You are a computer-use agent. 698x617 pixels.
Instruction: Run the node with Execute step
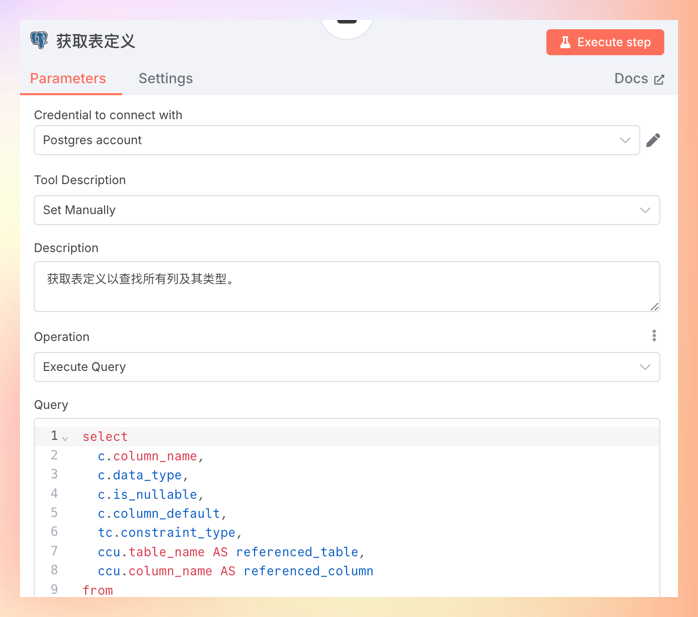coord(605,42)
